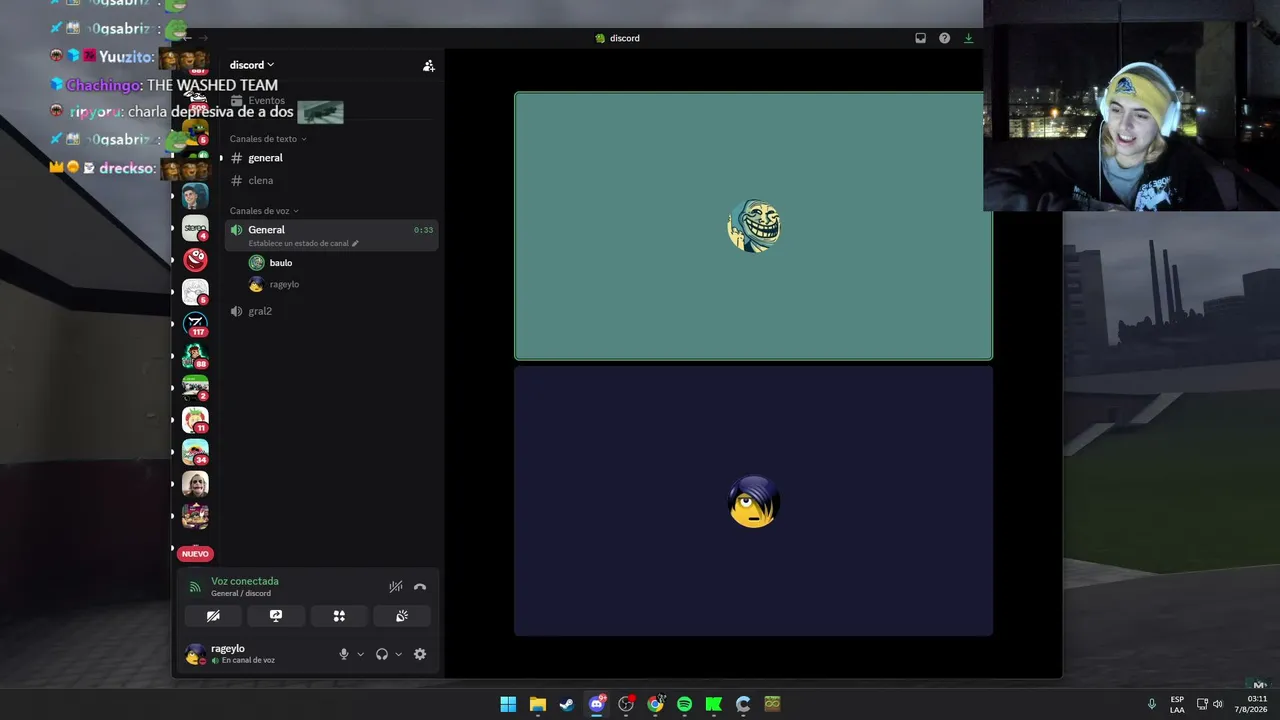Click the streamer webcam overlay
This screenshot has height=720, width=1280.
click(x=1131, y=105)
